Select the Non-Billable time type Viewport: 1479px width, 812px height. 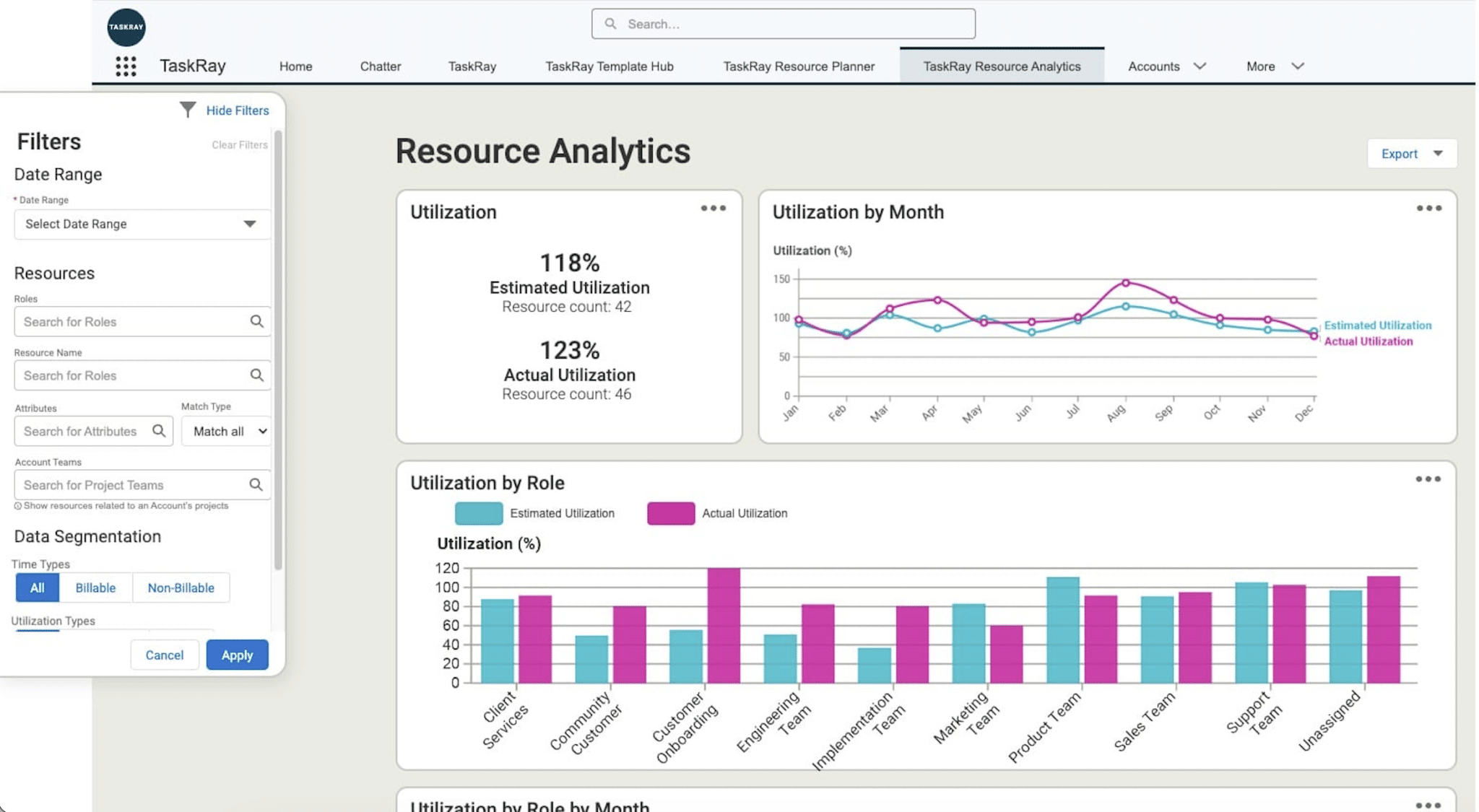tap(181, 588)
